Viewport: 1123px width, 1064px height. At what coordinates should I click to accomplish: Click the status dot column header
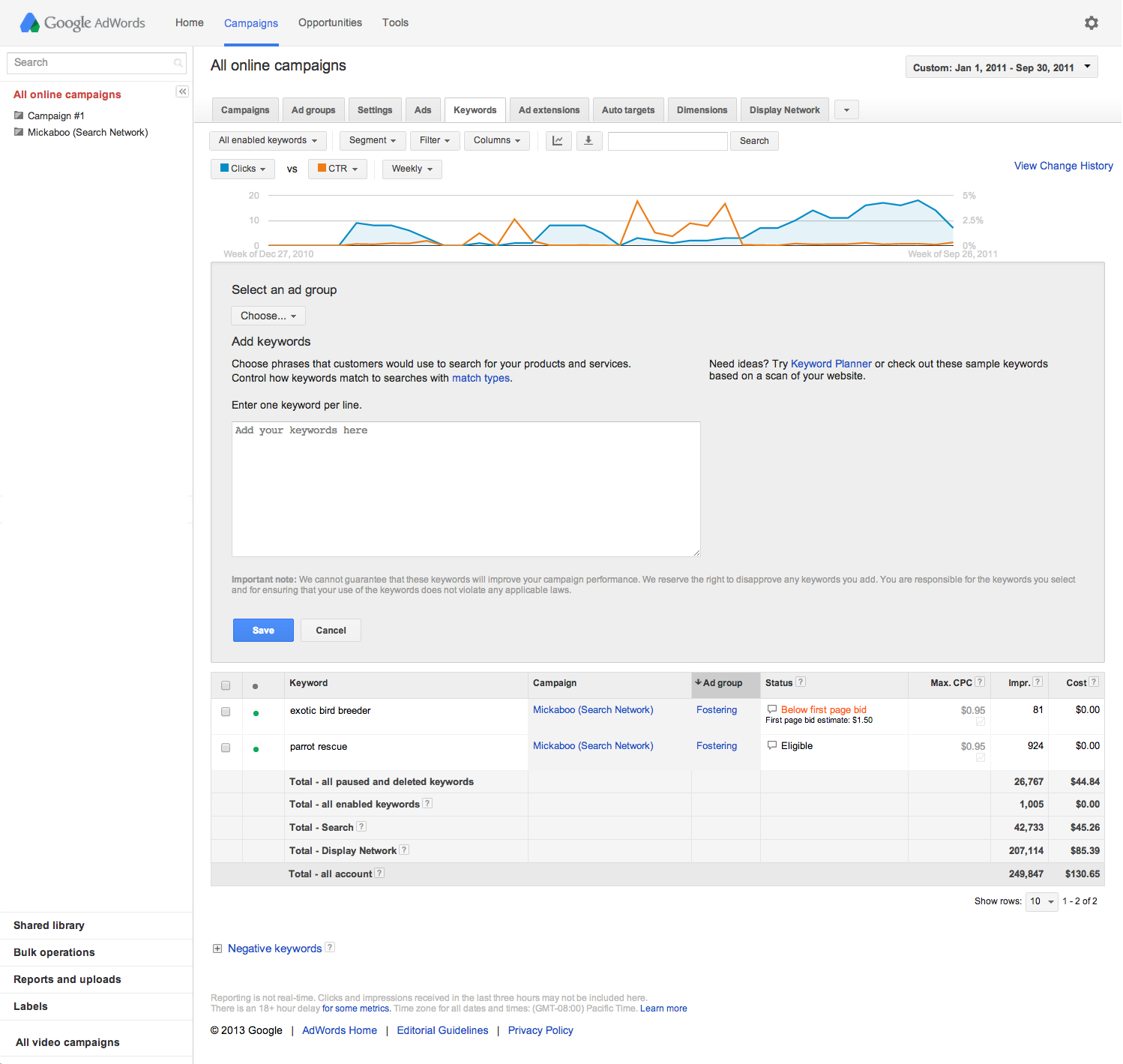pyautogui.click(x=256, y=686)
